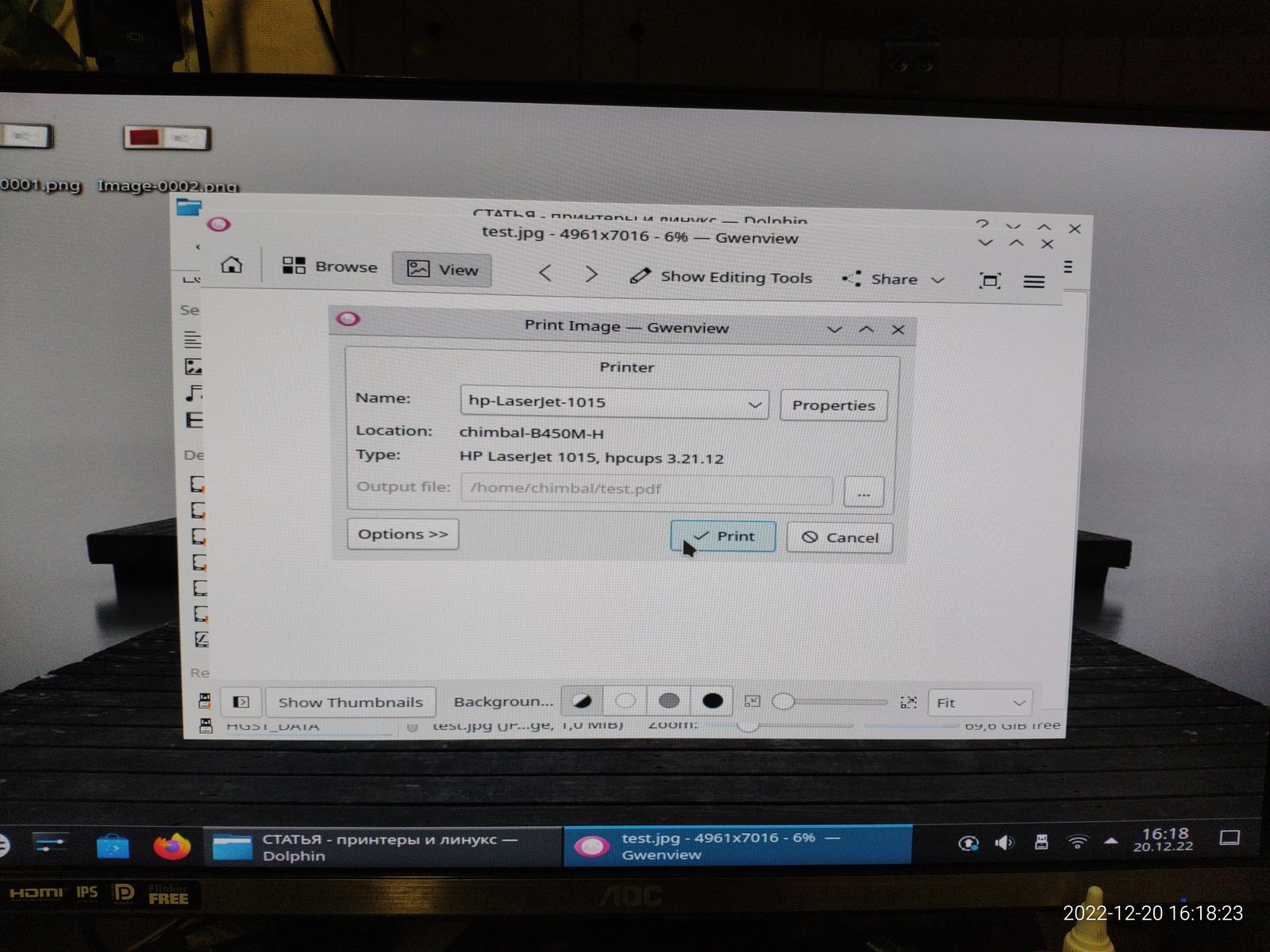The width and height of the screenshot is (1270, 952).
Task: Go to the next image arrow
Action: pos(591,274)
